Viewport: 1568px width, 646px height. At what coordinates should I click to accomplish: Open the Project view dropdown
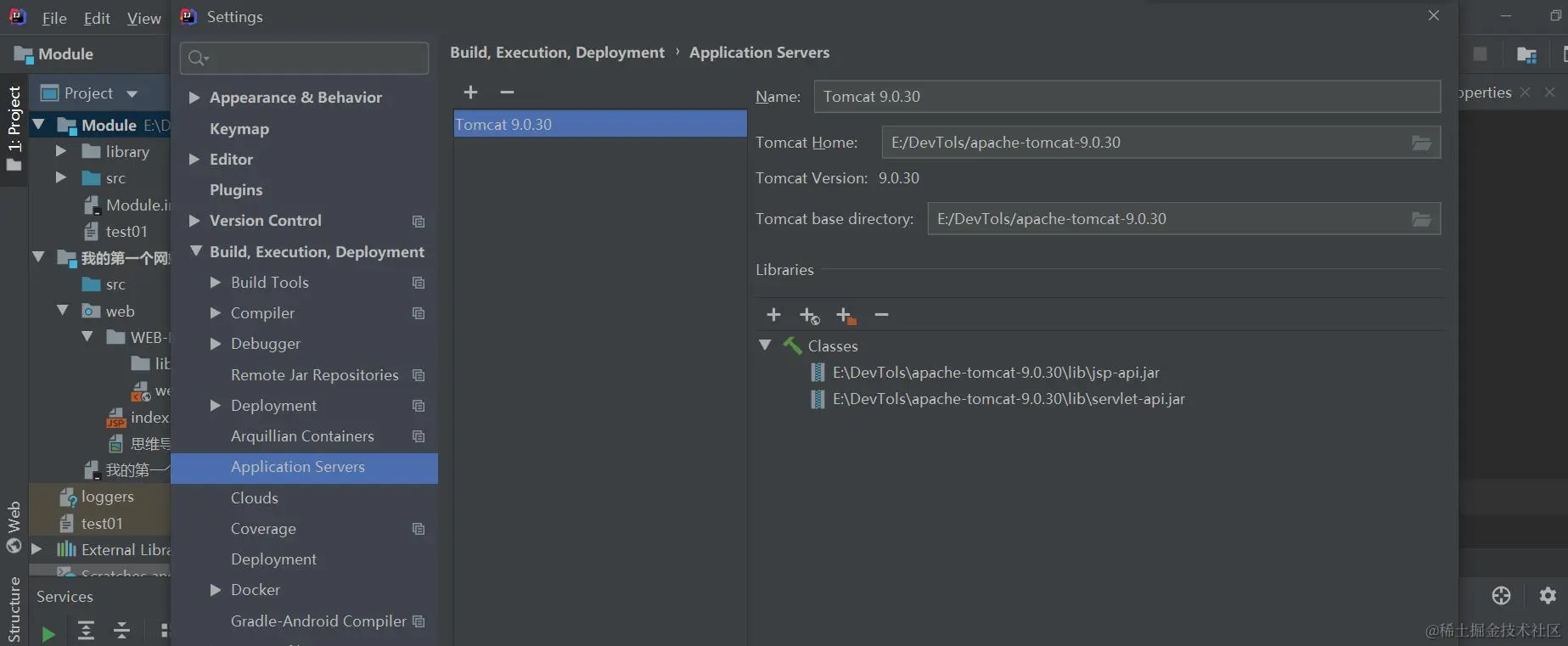132,93
